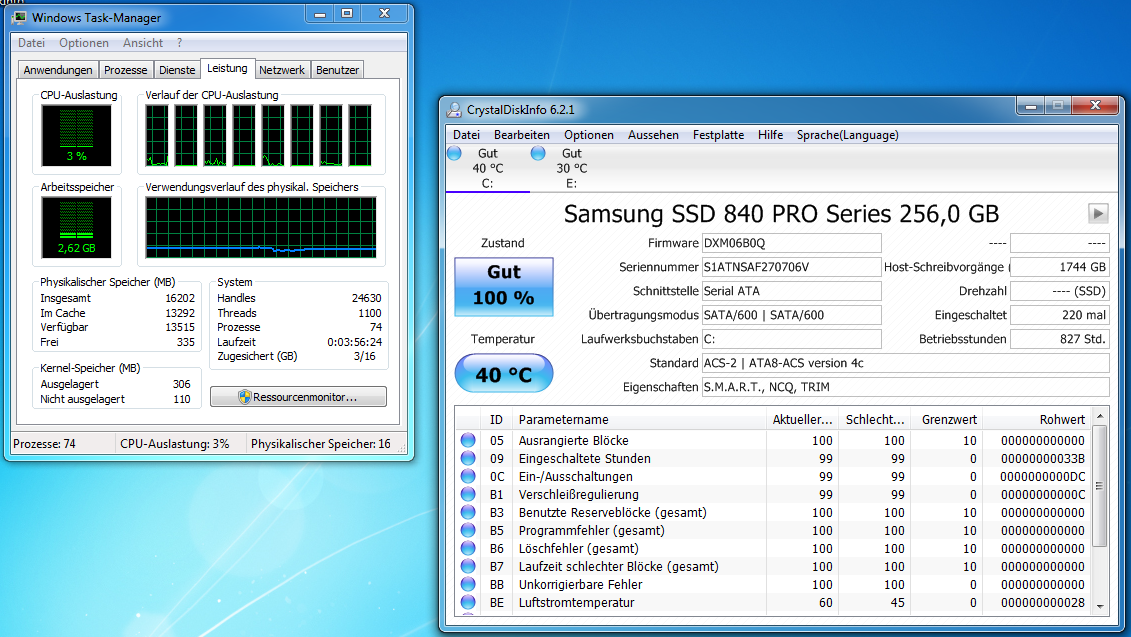Click the Host-Schreibvorgänge value 1744 GB
1131x637 pixels.
point(1060,267)
